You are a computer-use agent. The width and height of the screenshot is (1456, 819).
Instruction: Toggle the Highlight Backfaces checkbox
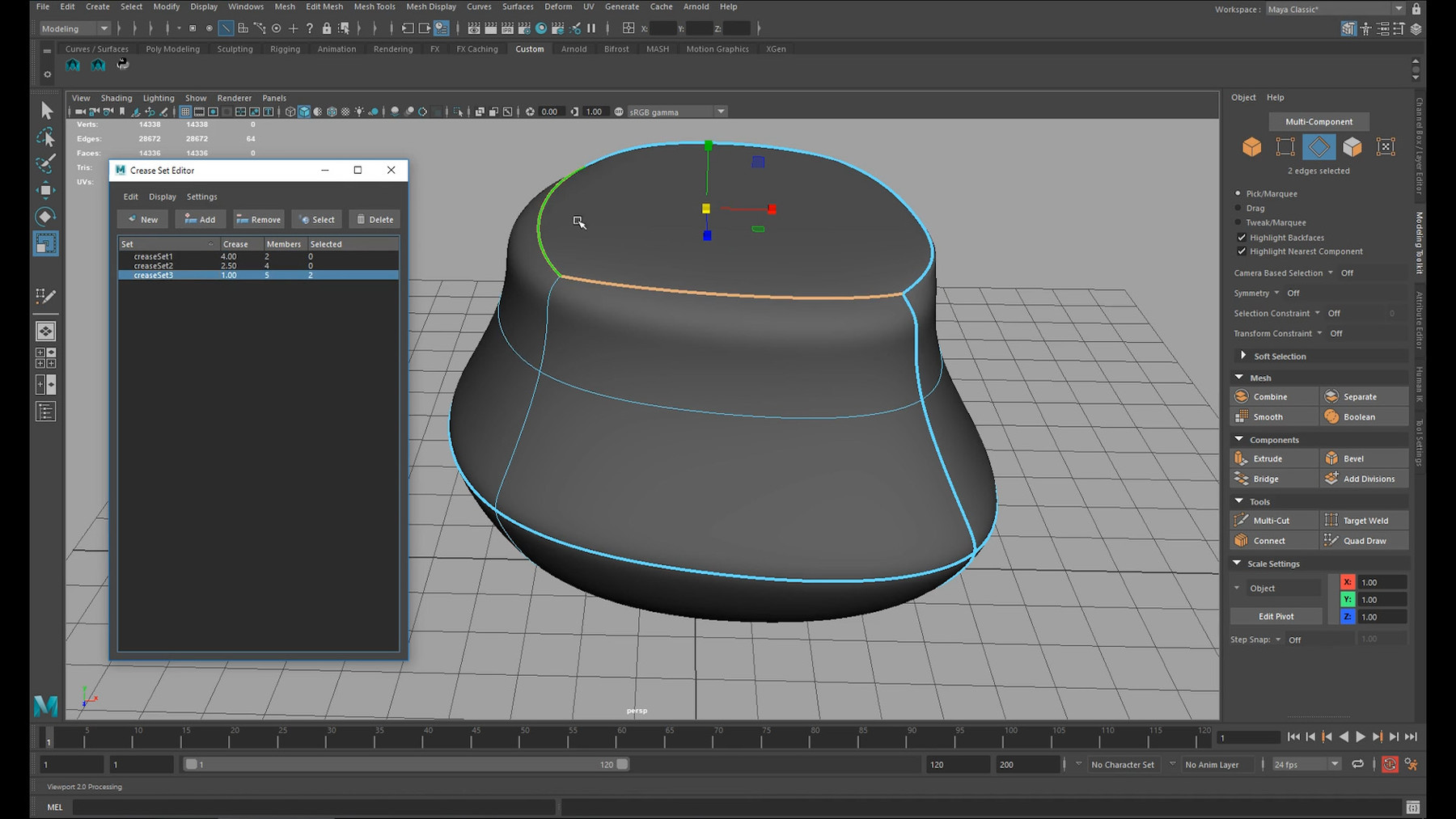point(1242,237)
